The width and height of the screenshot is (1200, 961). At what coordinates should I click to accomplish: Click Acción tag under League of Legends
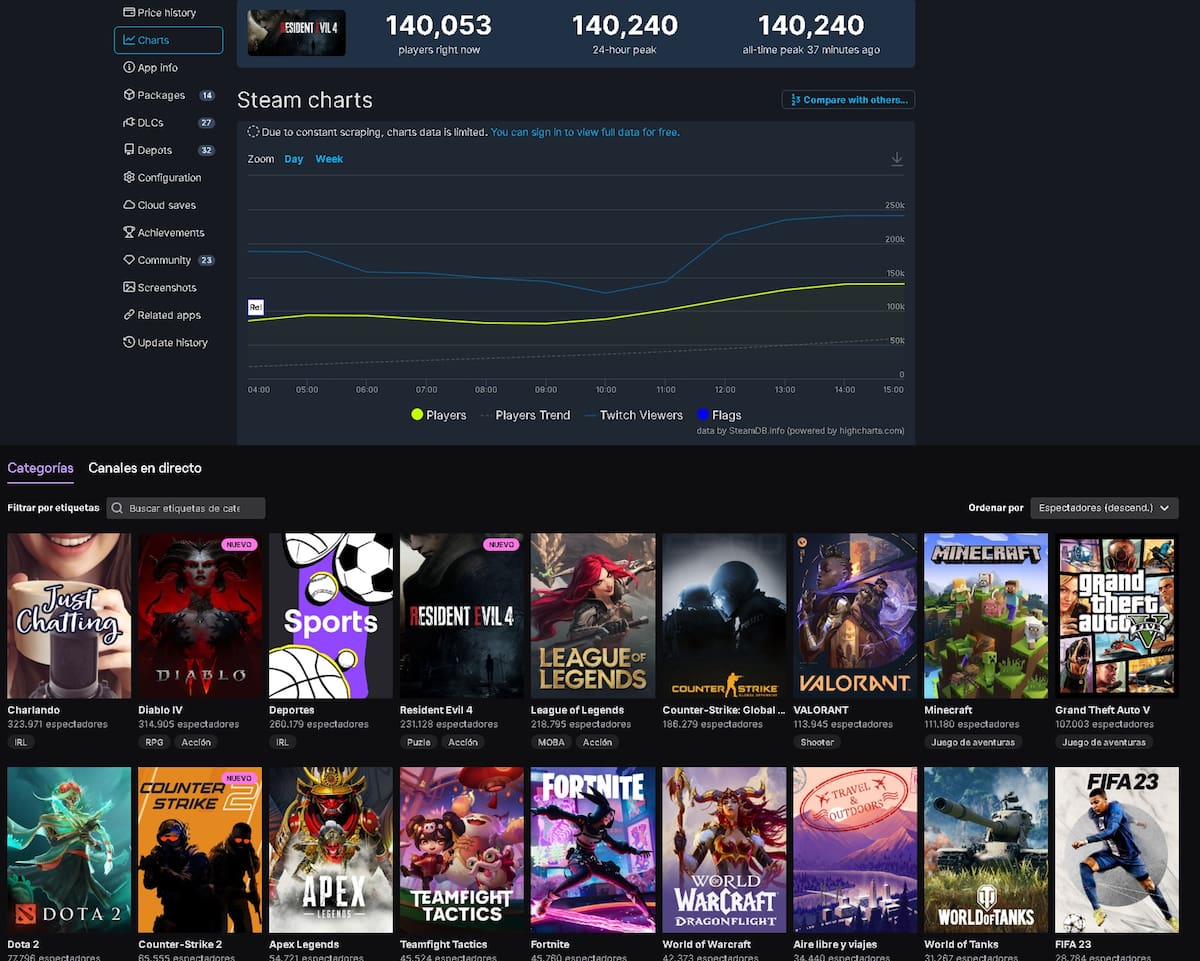pyautogui.click(x=597, y=742)
